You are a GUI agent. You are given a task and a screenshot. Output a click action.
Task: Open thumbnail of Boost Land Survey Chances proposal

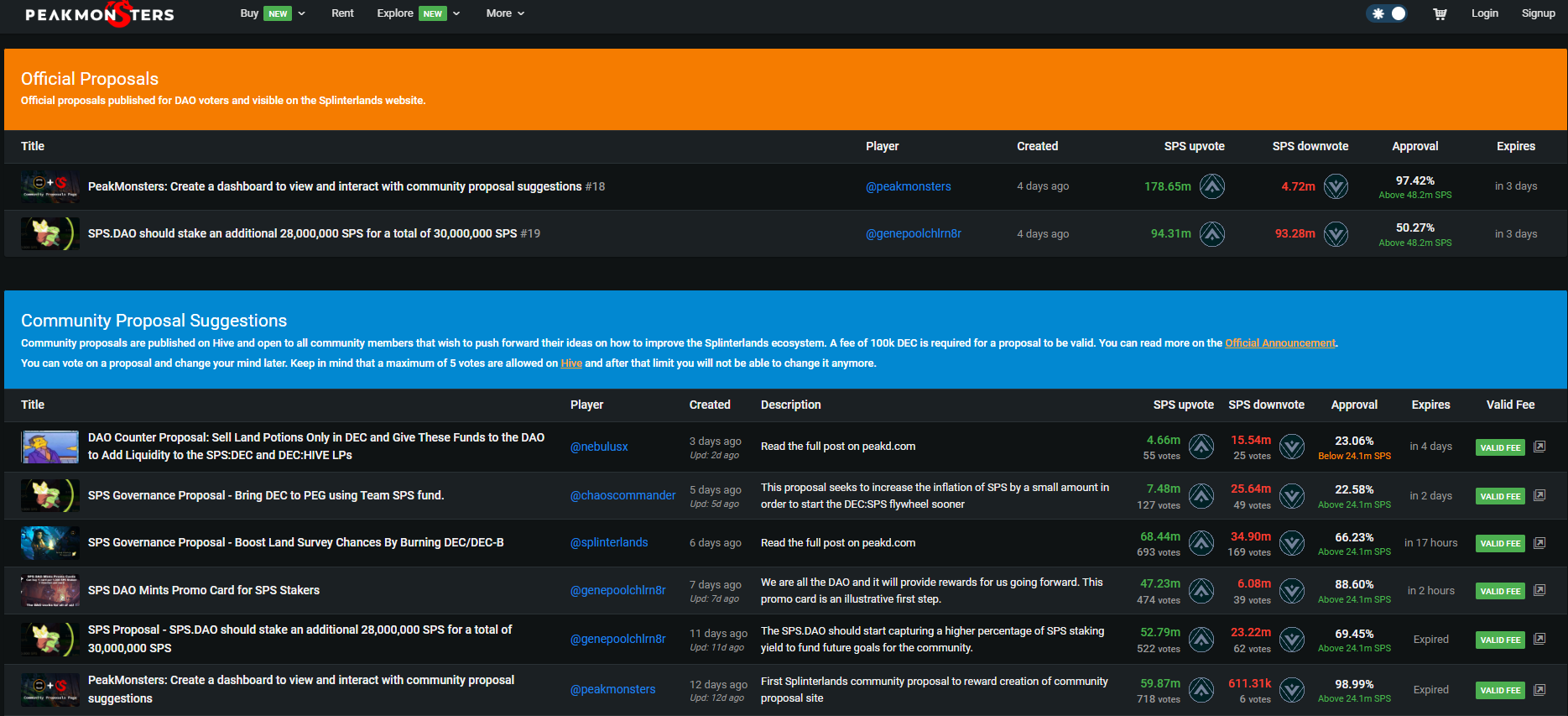tap(50, 543)
